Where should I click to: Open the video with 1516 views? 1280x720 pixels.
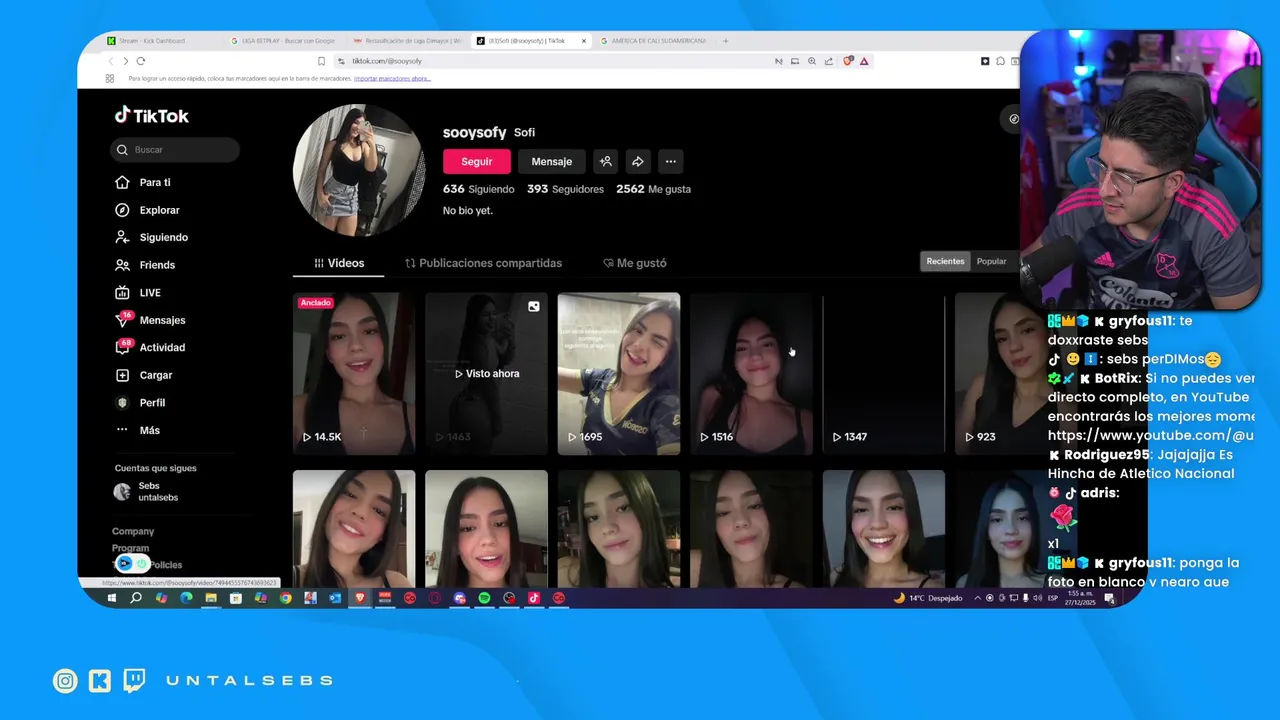click(x=751, y=373)
